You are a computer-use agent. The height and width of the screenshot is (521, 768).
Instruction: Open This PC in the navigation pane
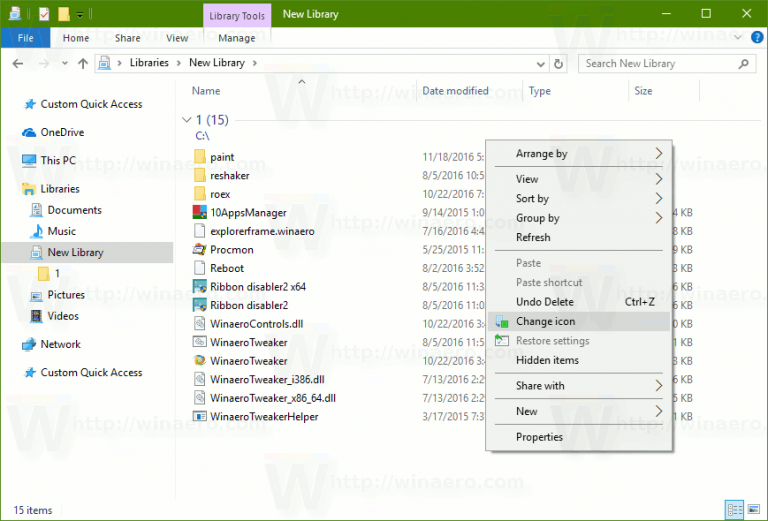tap(49, 160)
